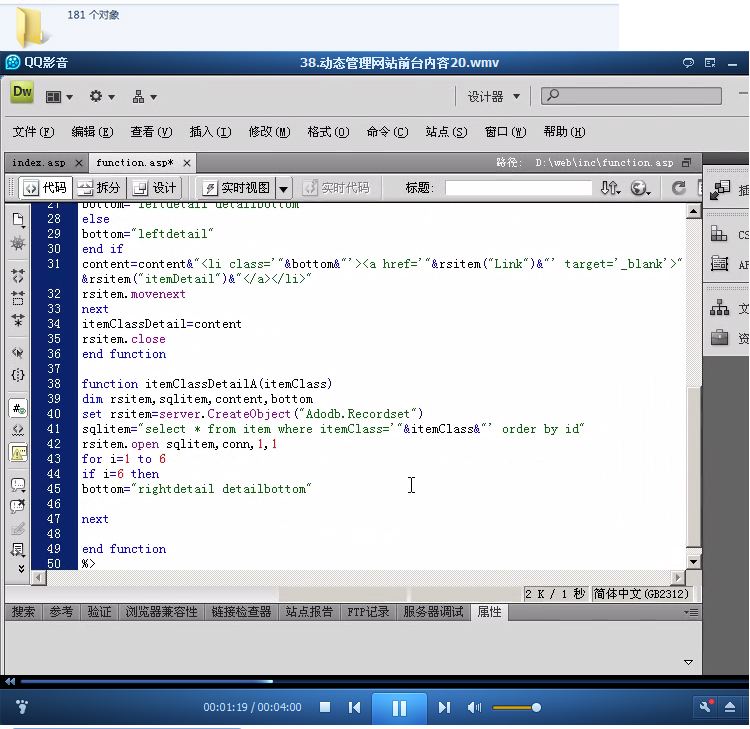Open the live view options dropdown arrow
Screen dimensions: 750x729
click(284, 188)
